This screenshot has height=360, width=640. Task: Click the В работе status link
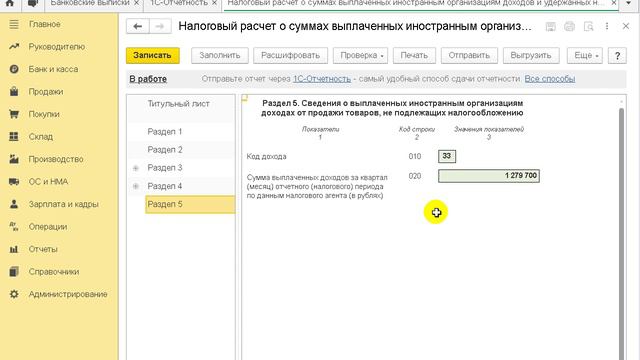coord(148,79)
